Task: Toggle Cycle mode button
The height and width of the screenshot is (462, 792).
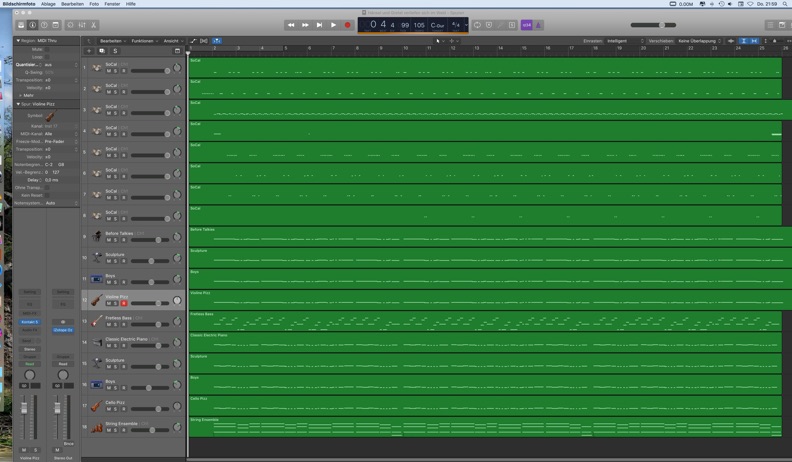Action: click(477, 25)
